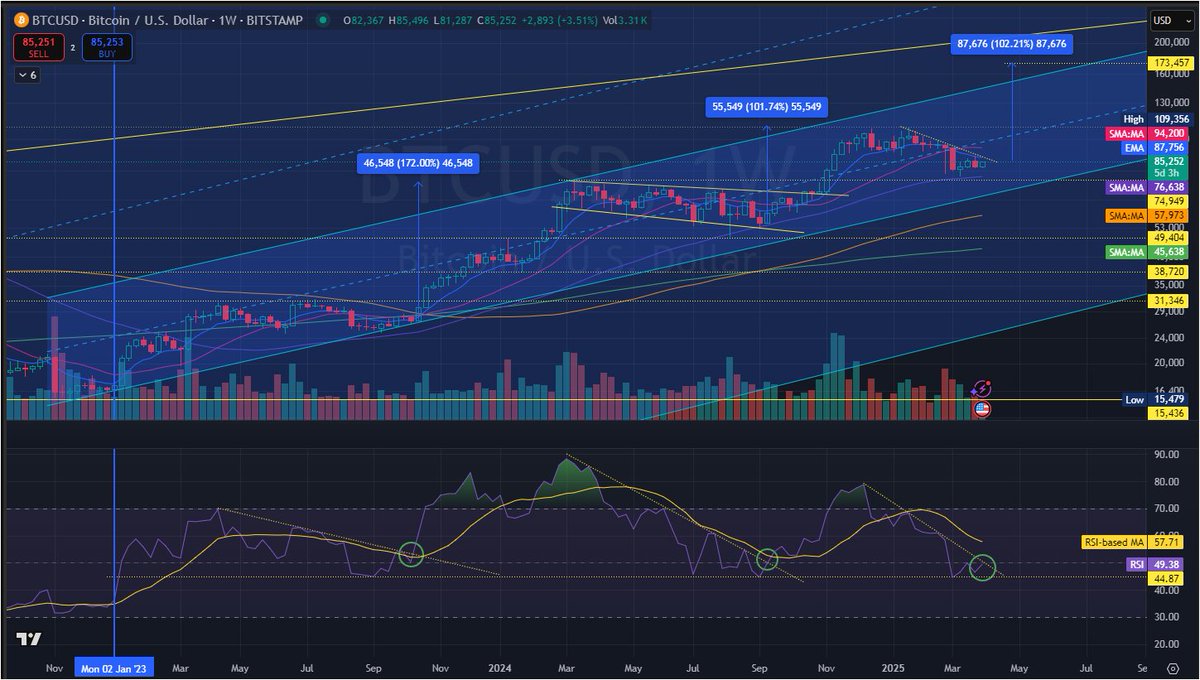Image resolution: width=1200 pixels, height=680 pixels.
Task: Click the purple SMA:MA 76,638 label
Action: tap(1147, 187)
